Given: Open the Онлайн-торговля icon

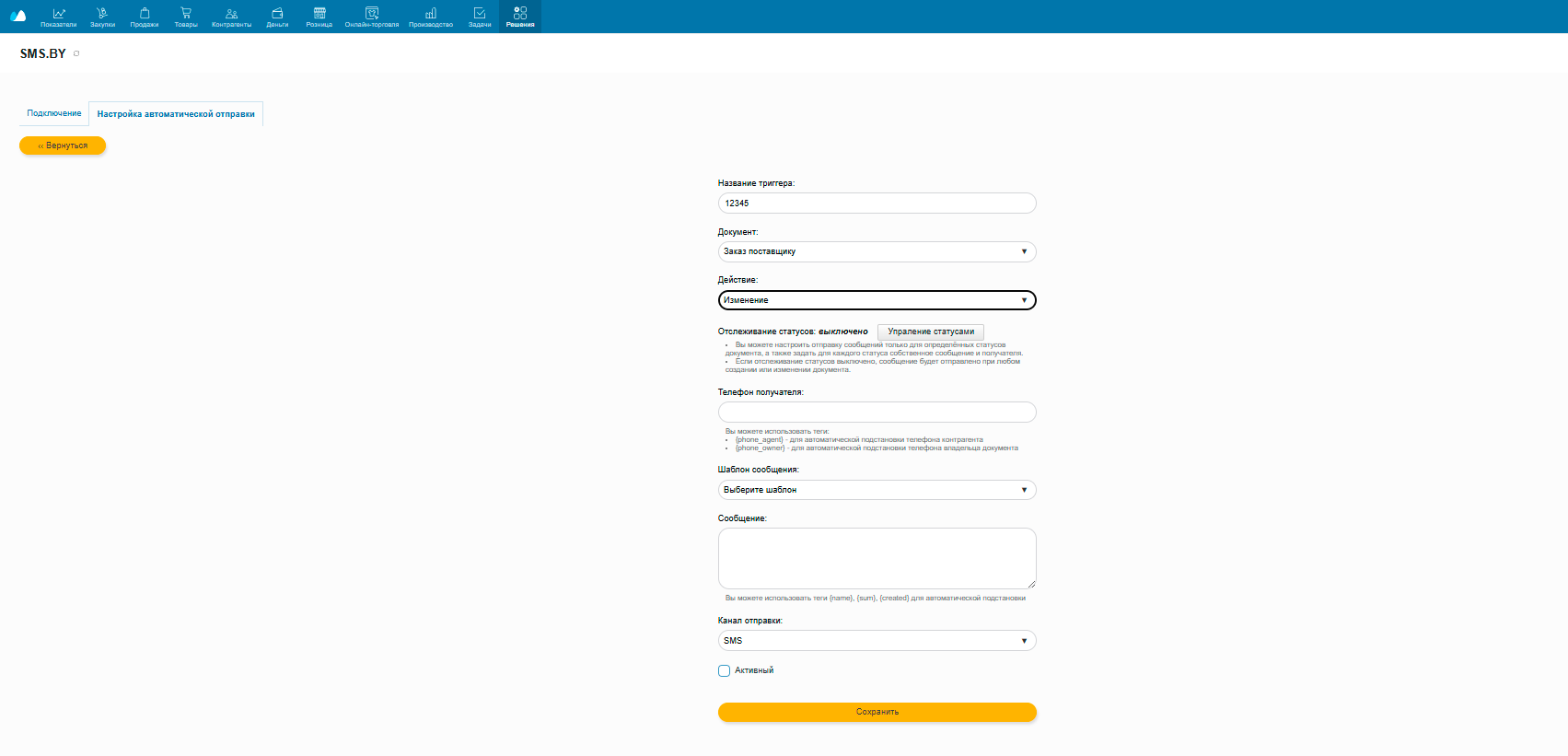Looking at the screenshot, I should coord(372,13).
